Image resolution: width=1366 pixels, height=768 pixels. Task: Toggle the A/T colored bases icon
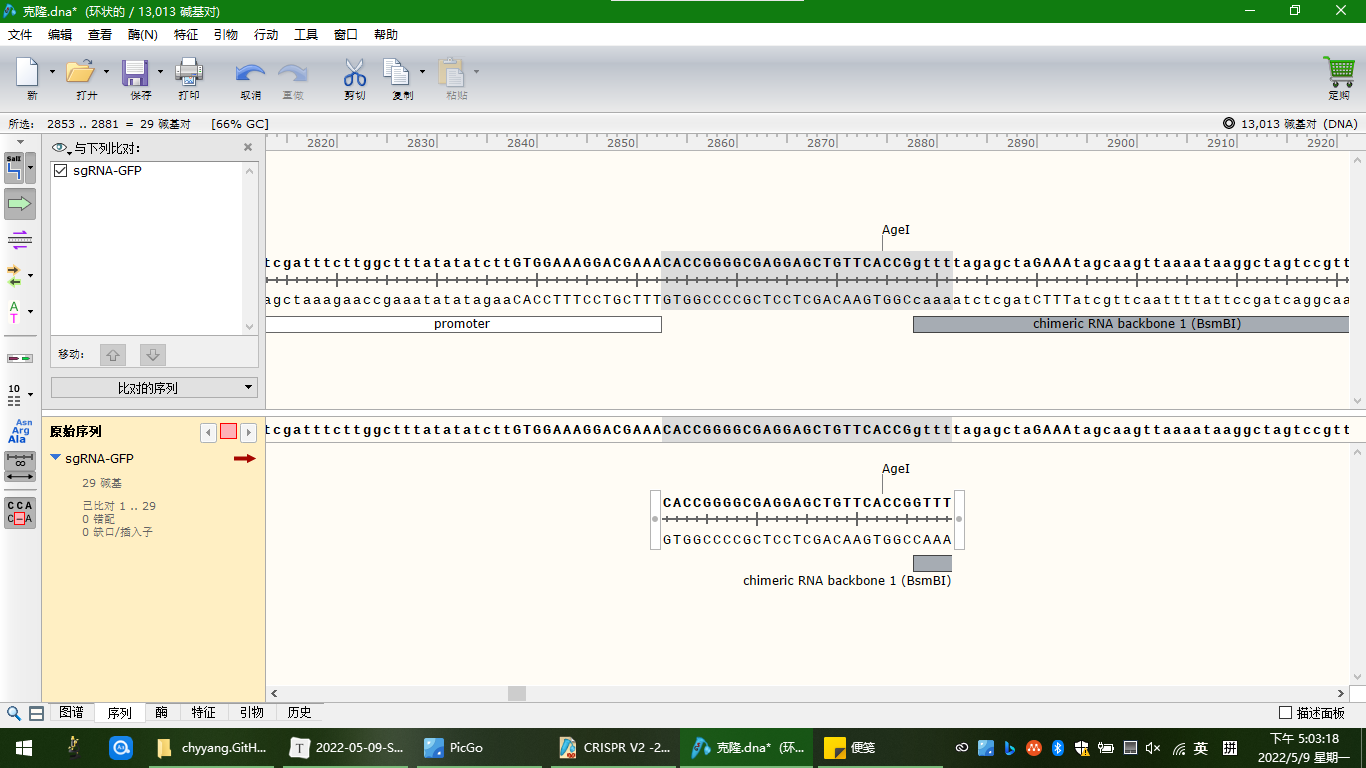[x=14, y=312]
